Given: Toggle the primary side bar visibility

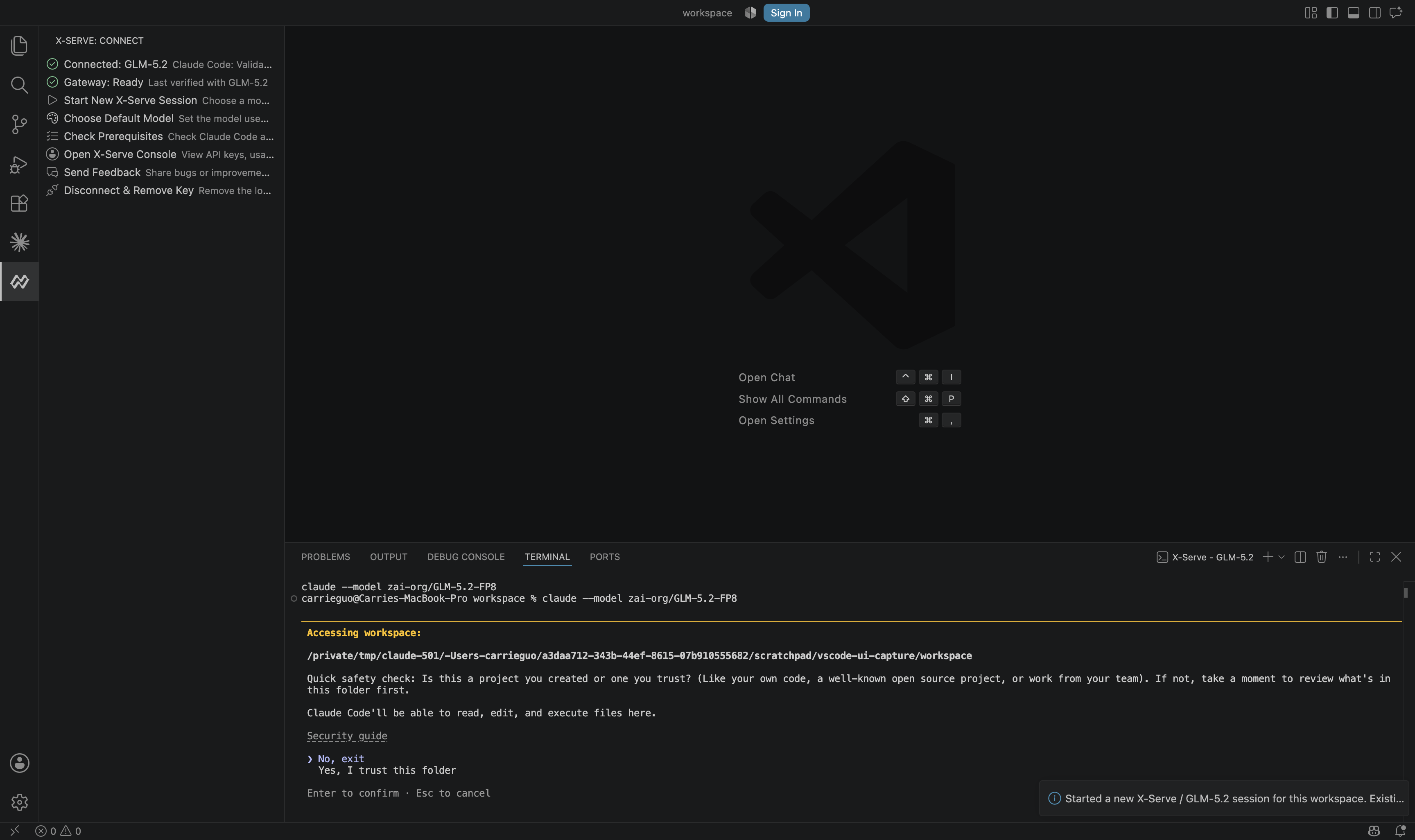Looking at the screenshot, I should pos(1332,12).
